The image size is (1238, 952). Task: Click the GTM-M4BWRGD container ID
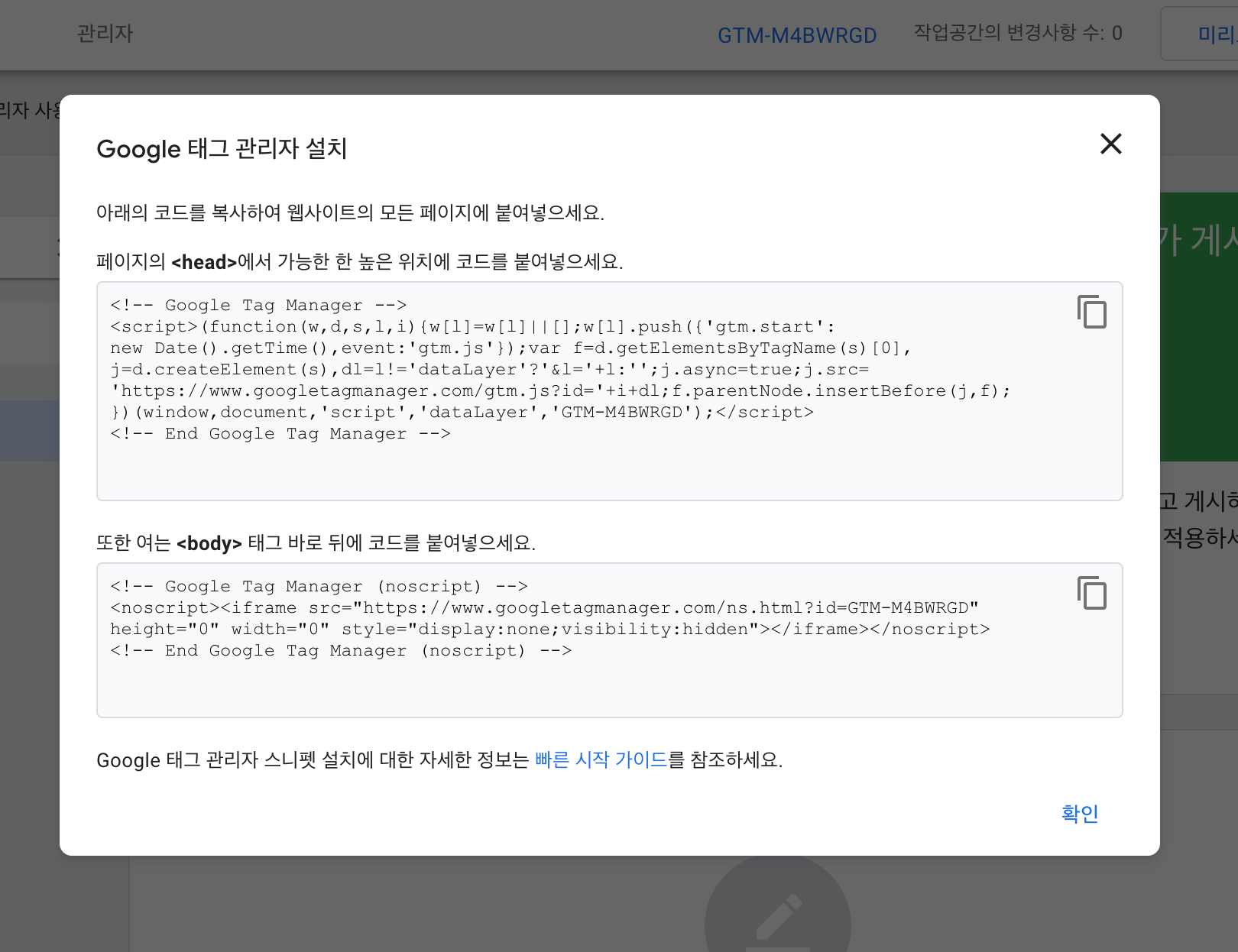tap(796, 34)
